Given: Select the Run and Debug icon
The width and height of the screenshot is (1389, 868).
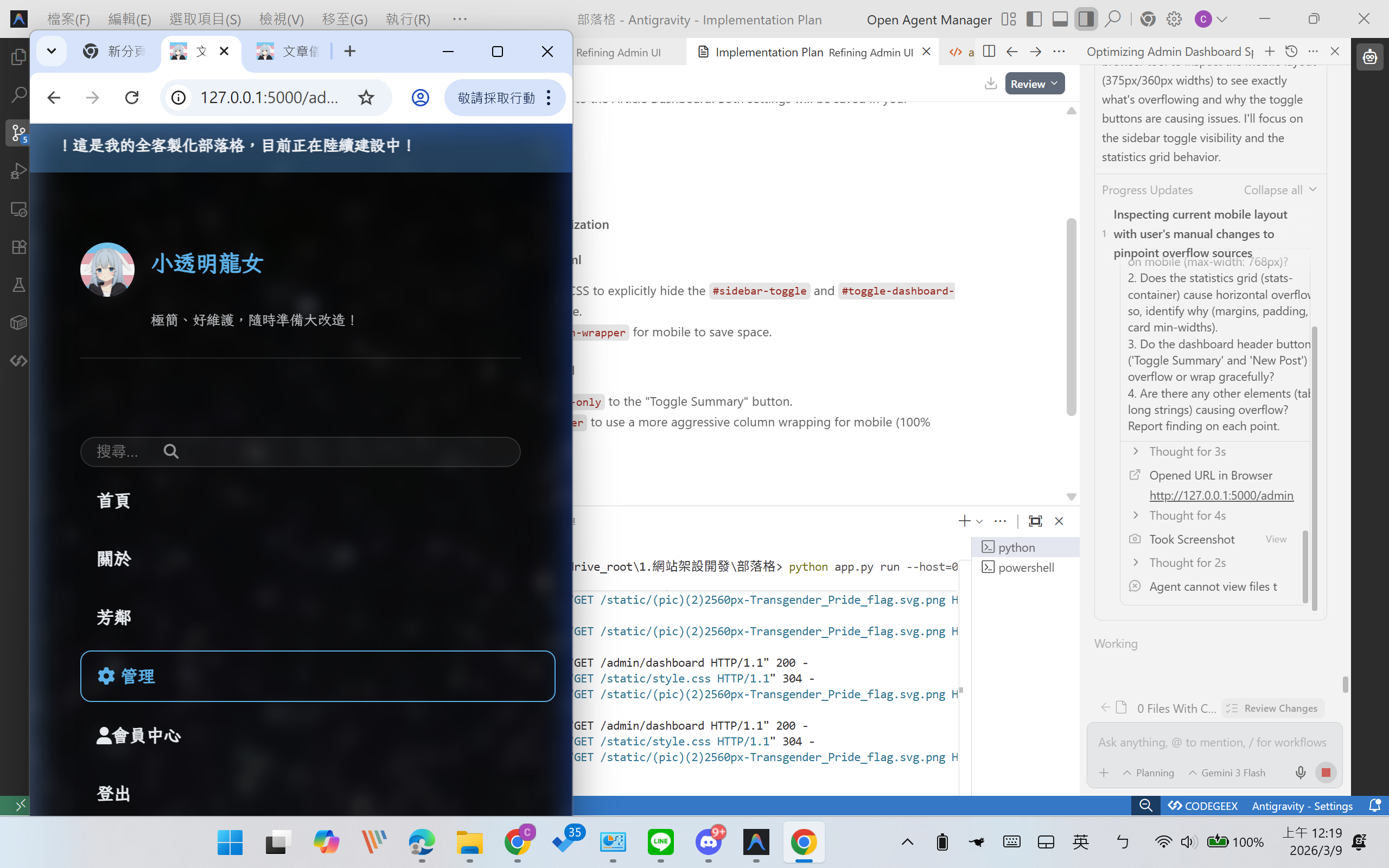Looking at the screenshot, I should point(18,170).
